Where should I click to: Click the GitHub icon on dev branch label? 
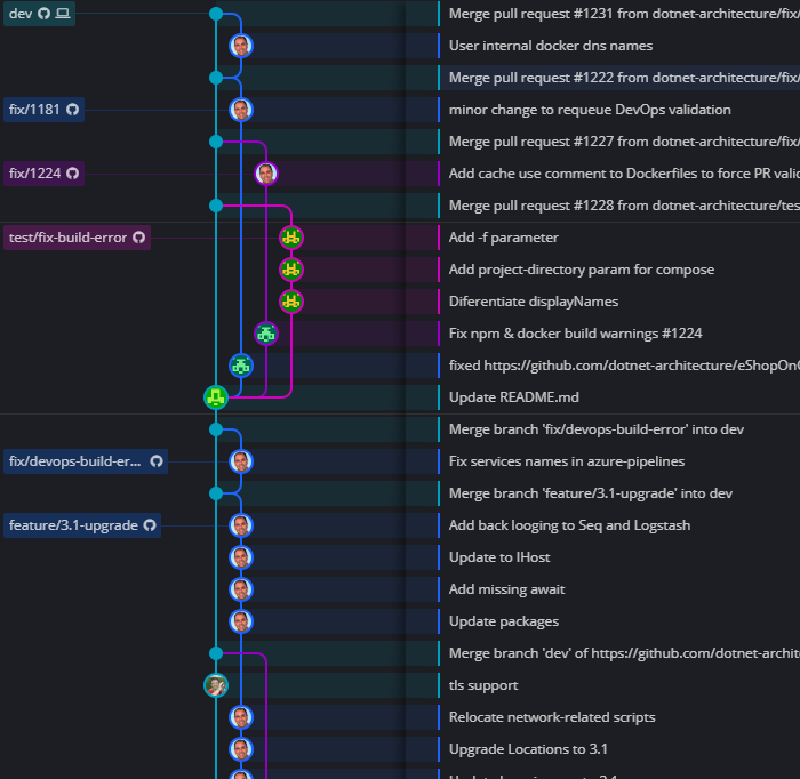click(44, 14)
